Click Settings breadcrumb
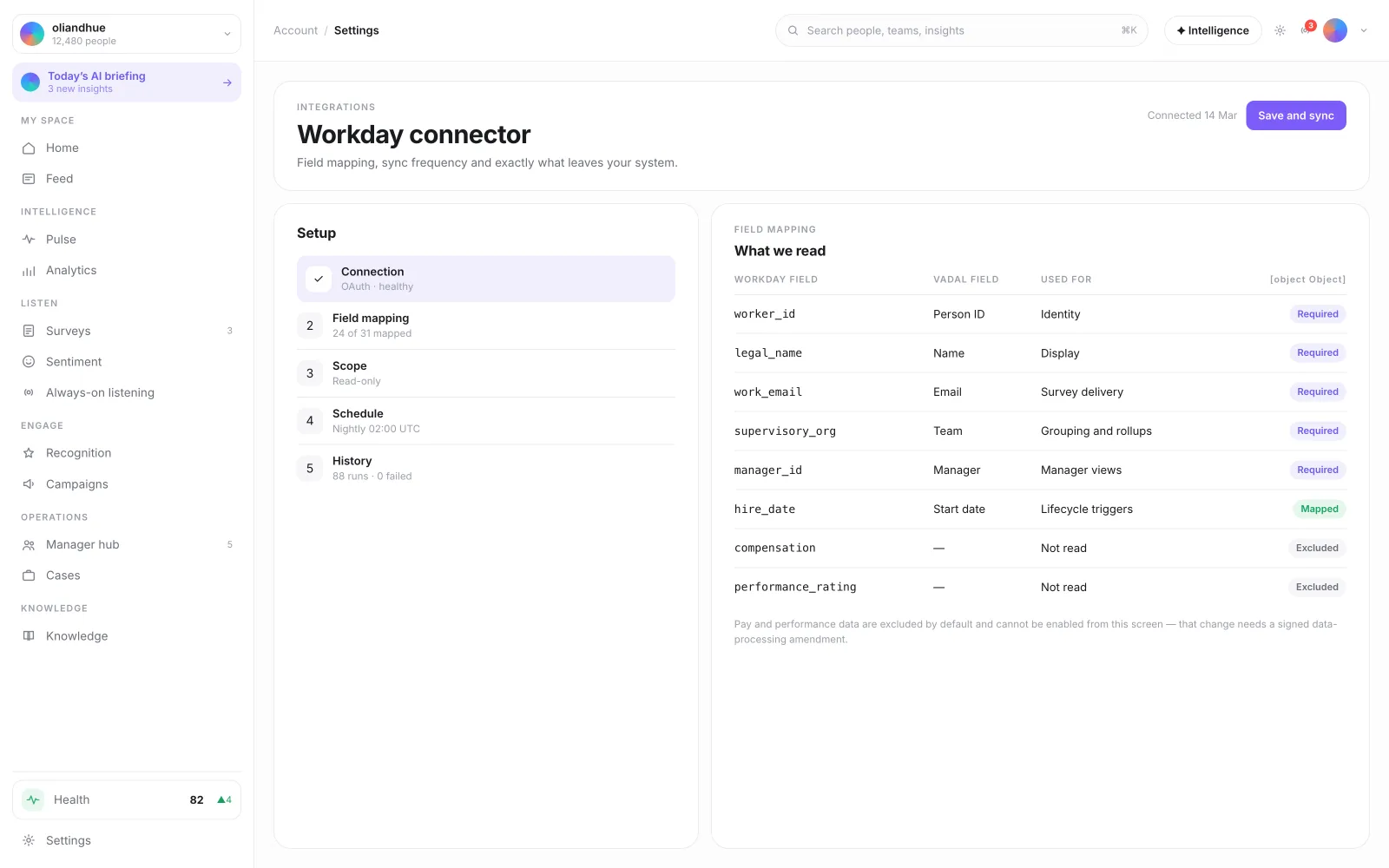Image resolution: width=1389 pixels, height=868 pixels. coord(357,30)
